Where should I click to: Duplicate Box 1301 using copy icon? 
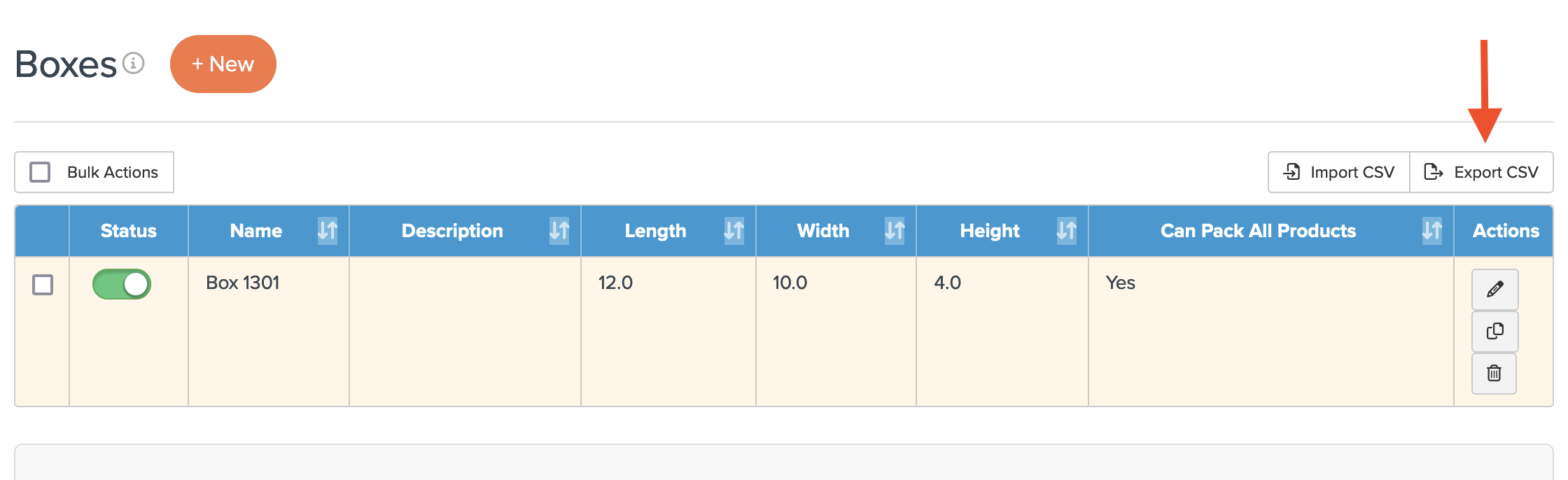[1494, 331]
